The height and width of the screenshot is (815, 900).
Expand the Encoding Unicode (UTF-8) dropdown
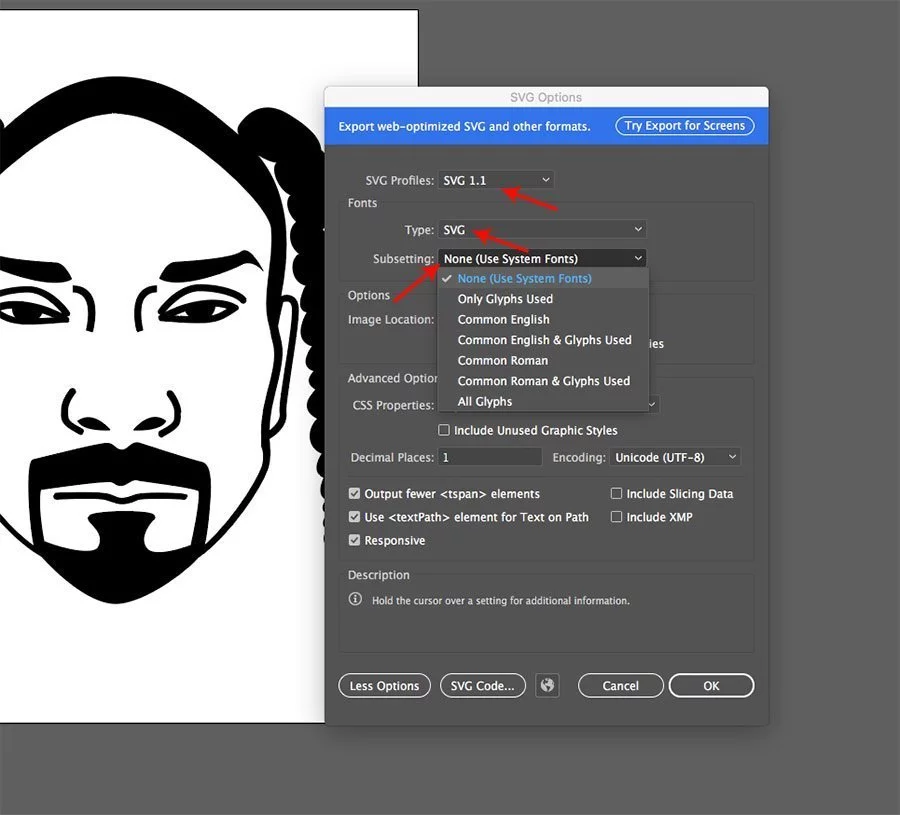[675, 457]
